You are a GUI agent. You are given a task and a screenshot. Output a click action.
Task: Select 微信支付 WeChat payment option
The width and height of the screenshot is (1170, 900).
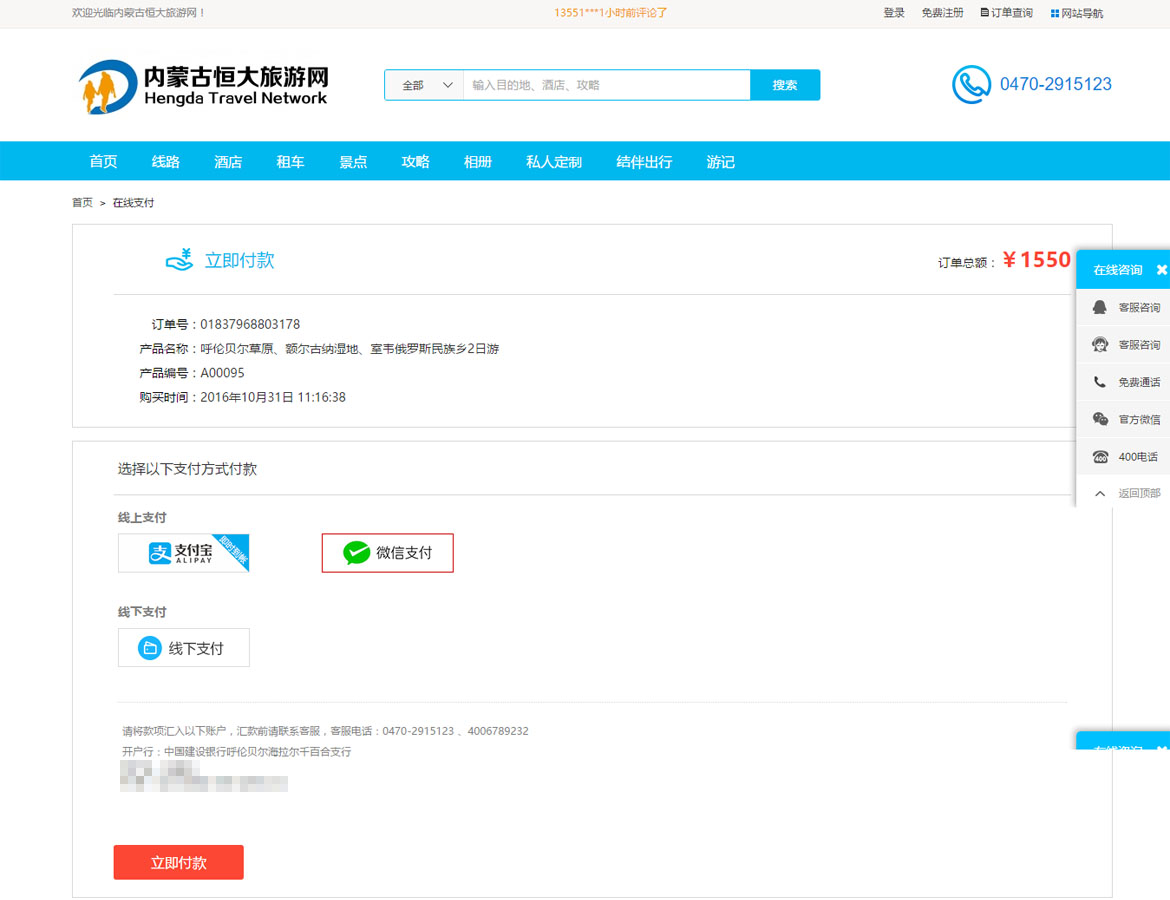point(387,553)
